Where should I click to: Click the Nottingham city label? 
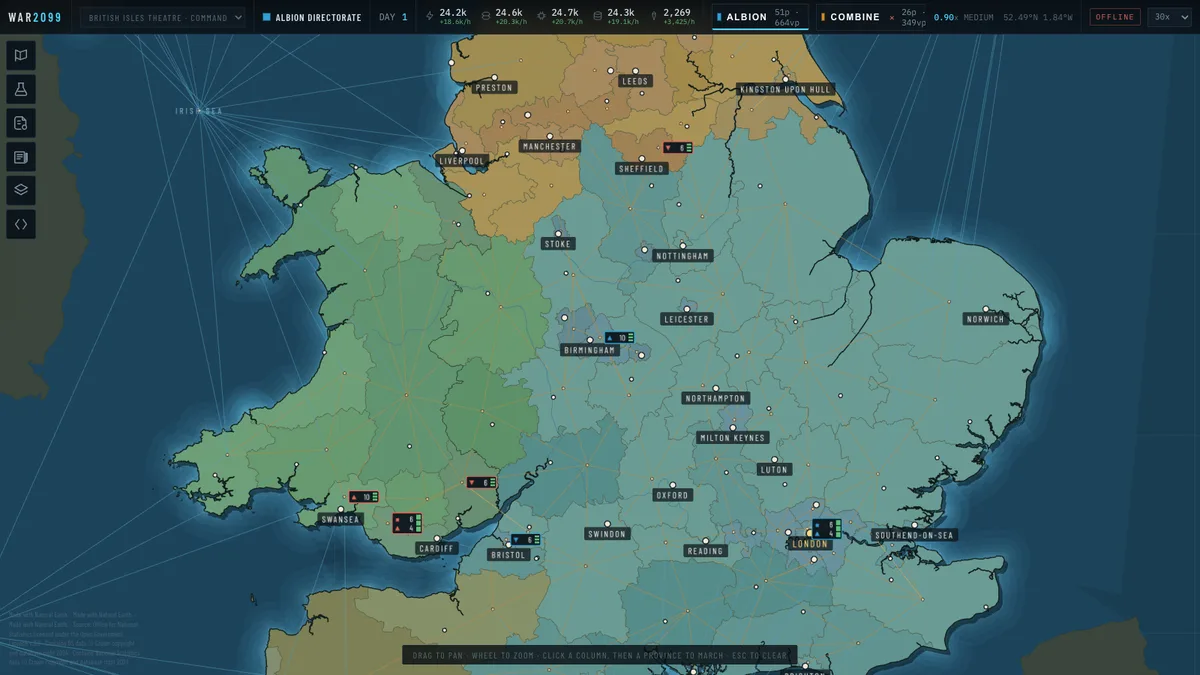pos(683,256)
